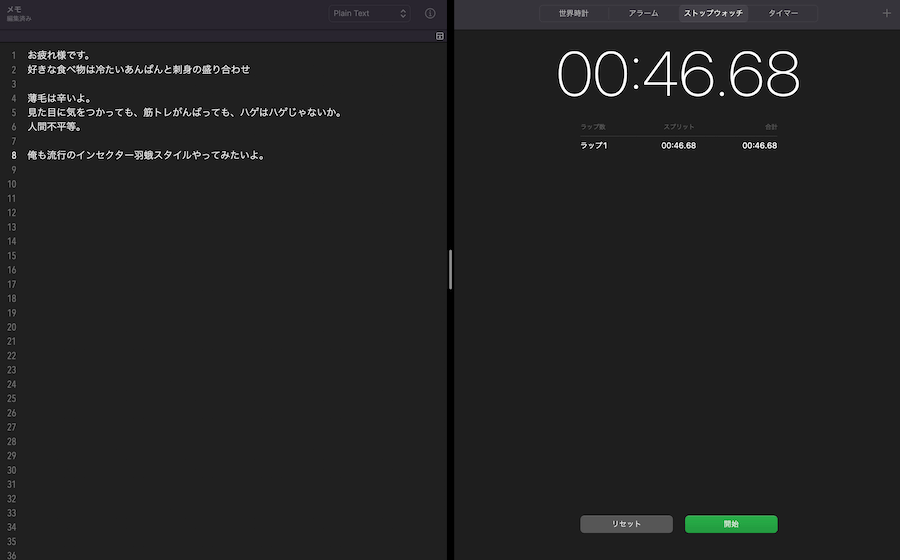
Task: Click the plus icon in Clock toolbar
Action: click(x=886, y=13)
